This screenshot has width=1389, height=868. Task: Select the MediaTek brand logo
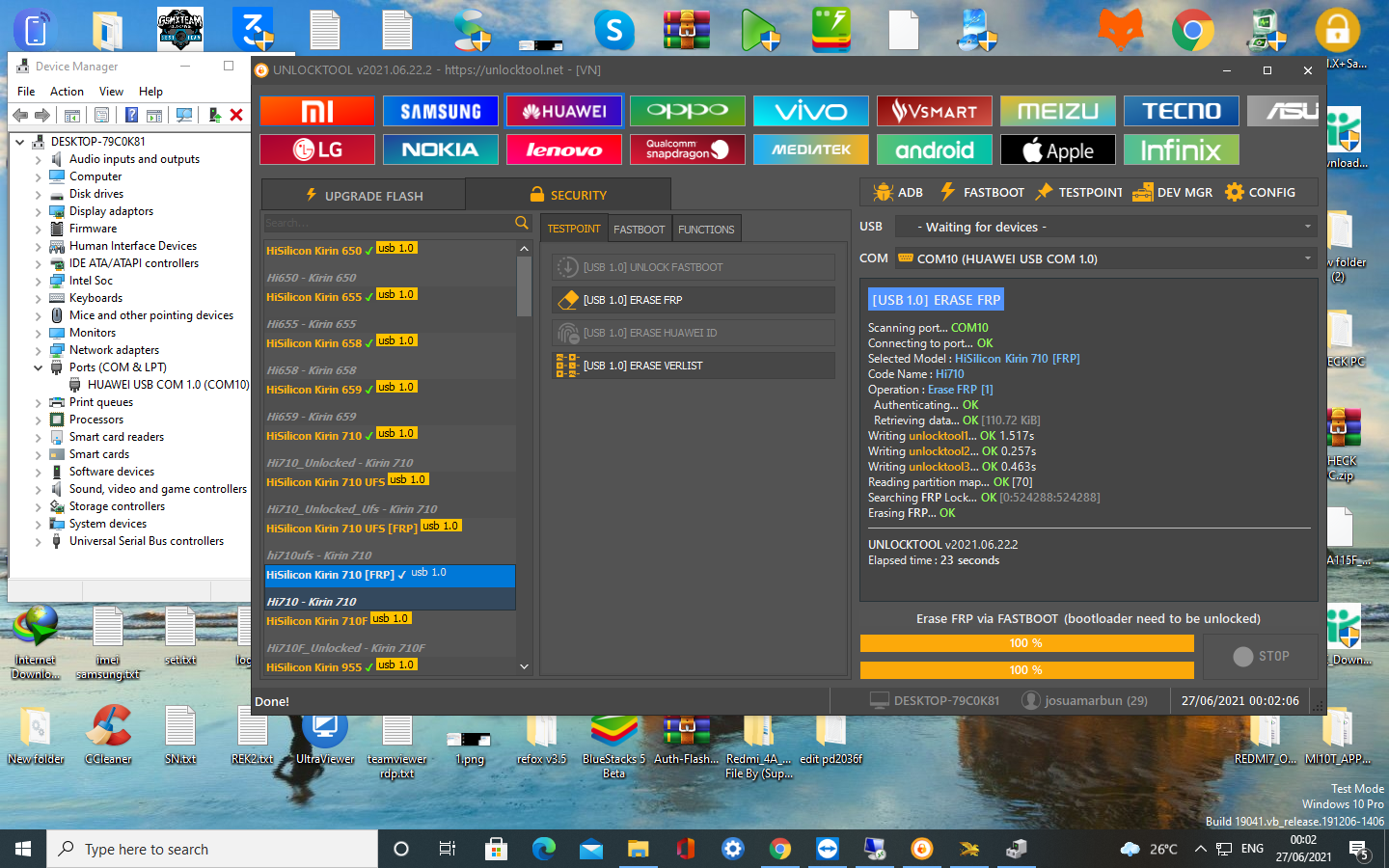click(x=811, y=149)
